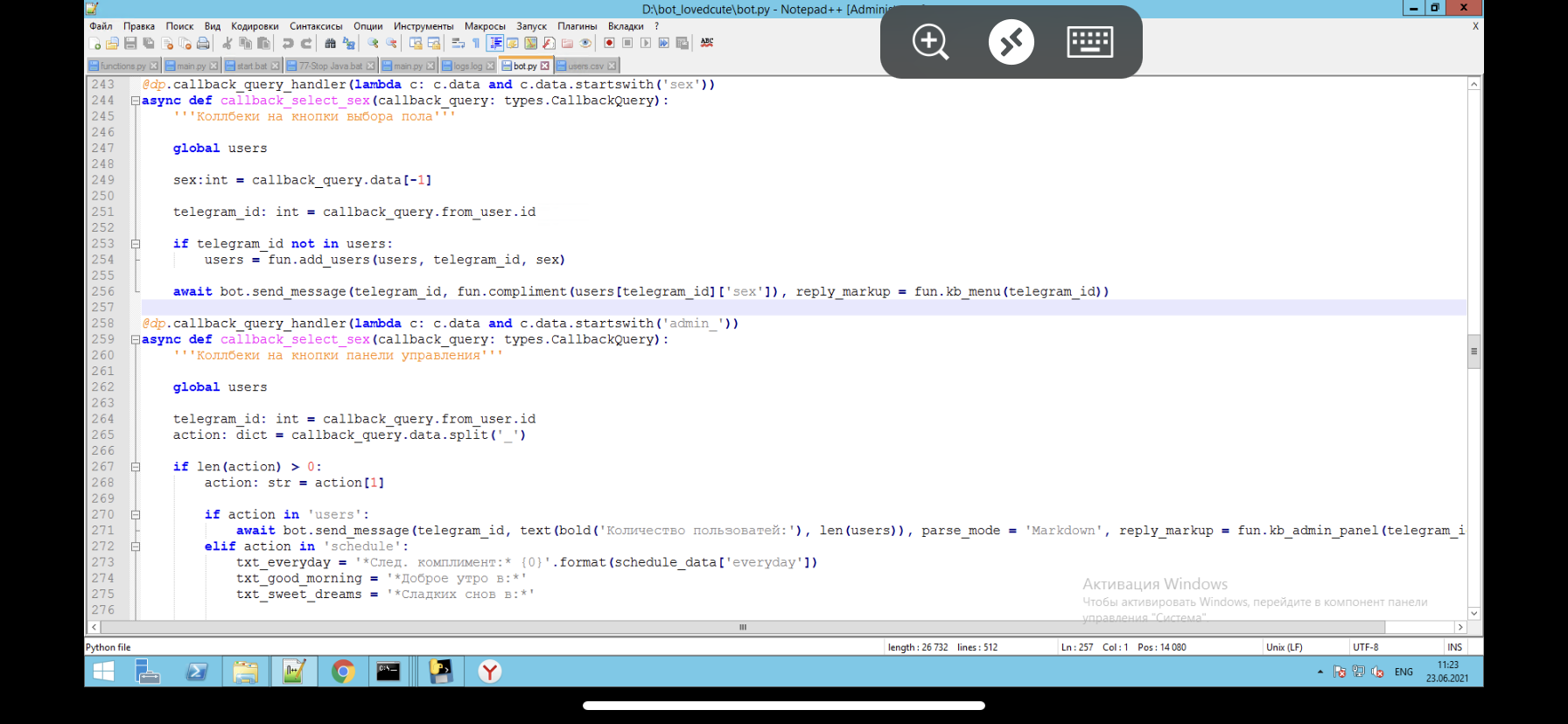Viewport: 1568px width, 724px height.
Task: Click the Zoom In magnifier in the toolbar
Action: tap(373, 43)
